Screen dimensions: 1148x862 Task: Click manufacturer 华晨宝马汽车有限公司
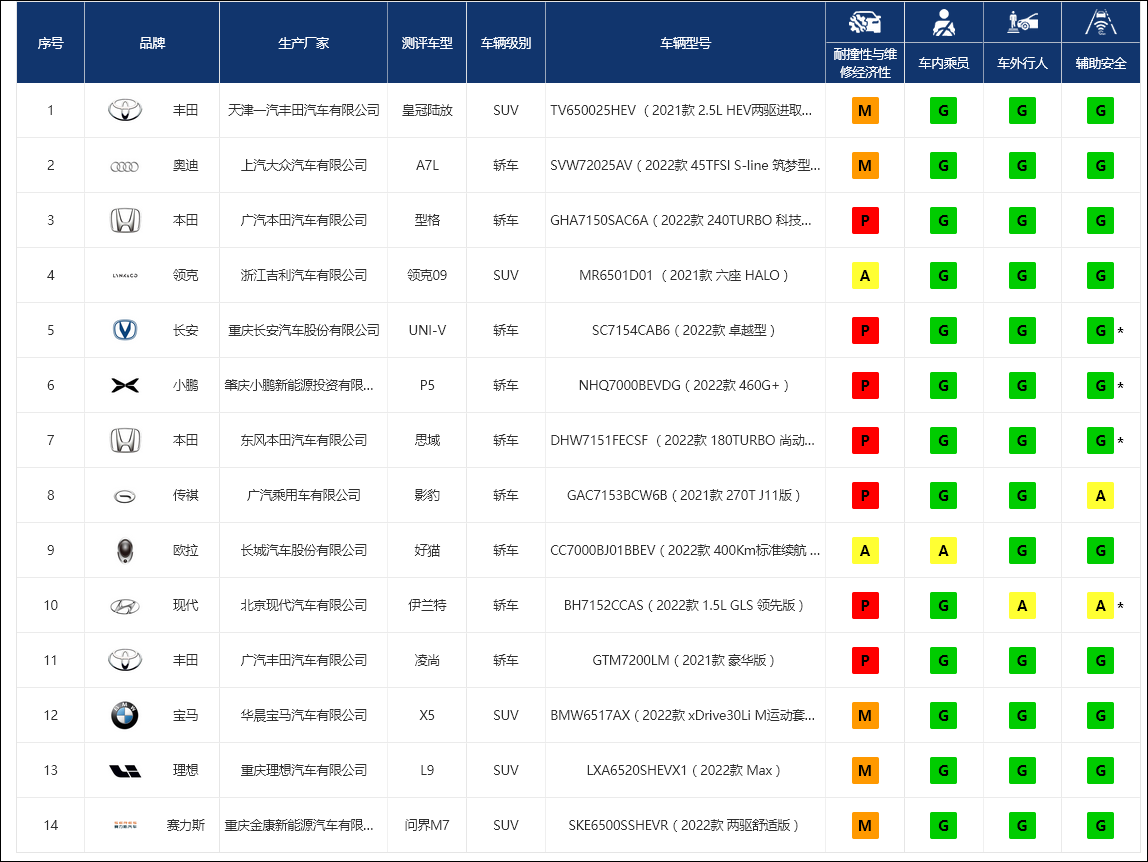click(304, 716)
